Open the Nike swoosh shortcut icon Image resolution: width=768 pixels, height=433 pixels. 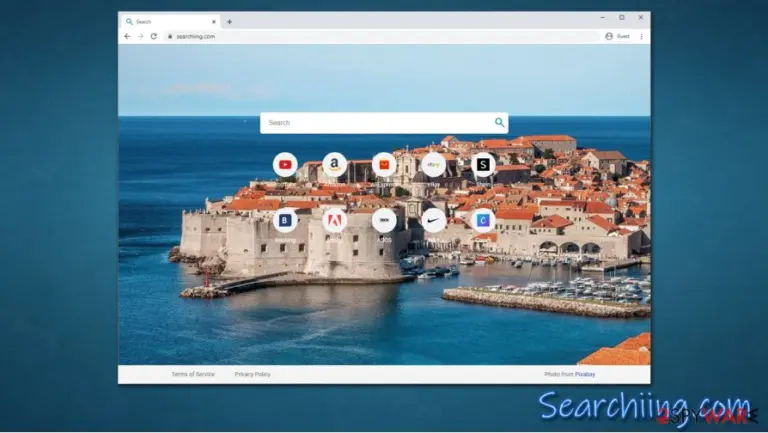[x=433, y=220]
